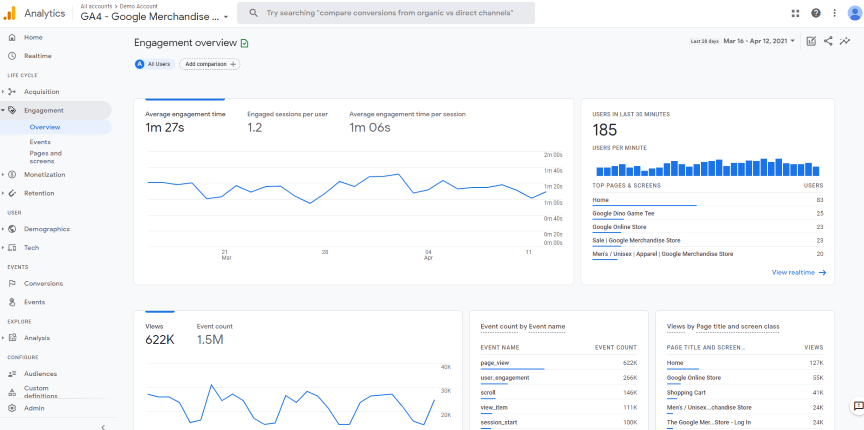Click the page_view event row
Image resolution: width=864 pixels, height=430 pixels.
[x=558, y=363]
